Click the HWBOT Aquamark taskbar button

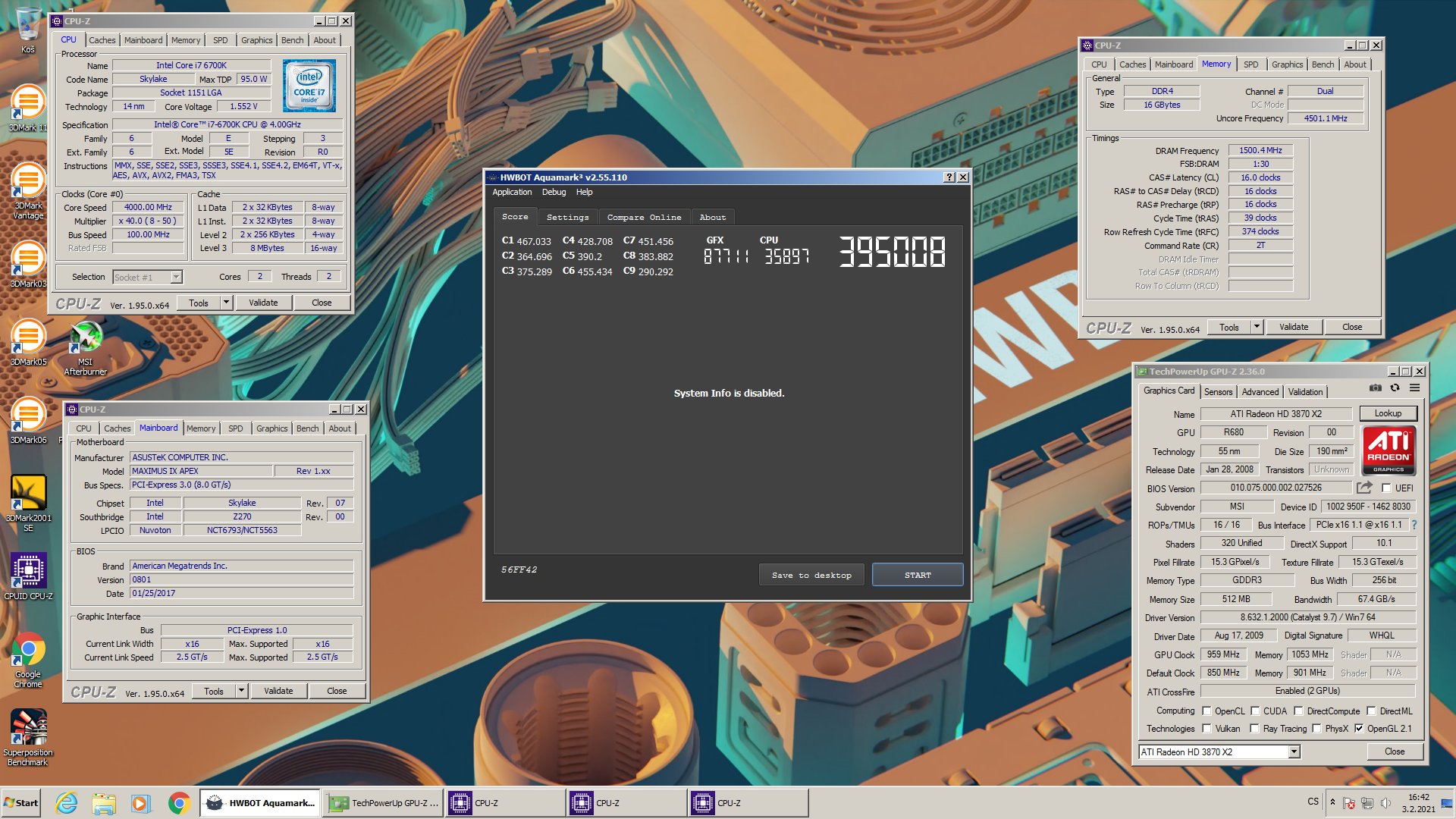[261, 803]
